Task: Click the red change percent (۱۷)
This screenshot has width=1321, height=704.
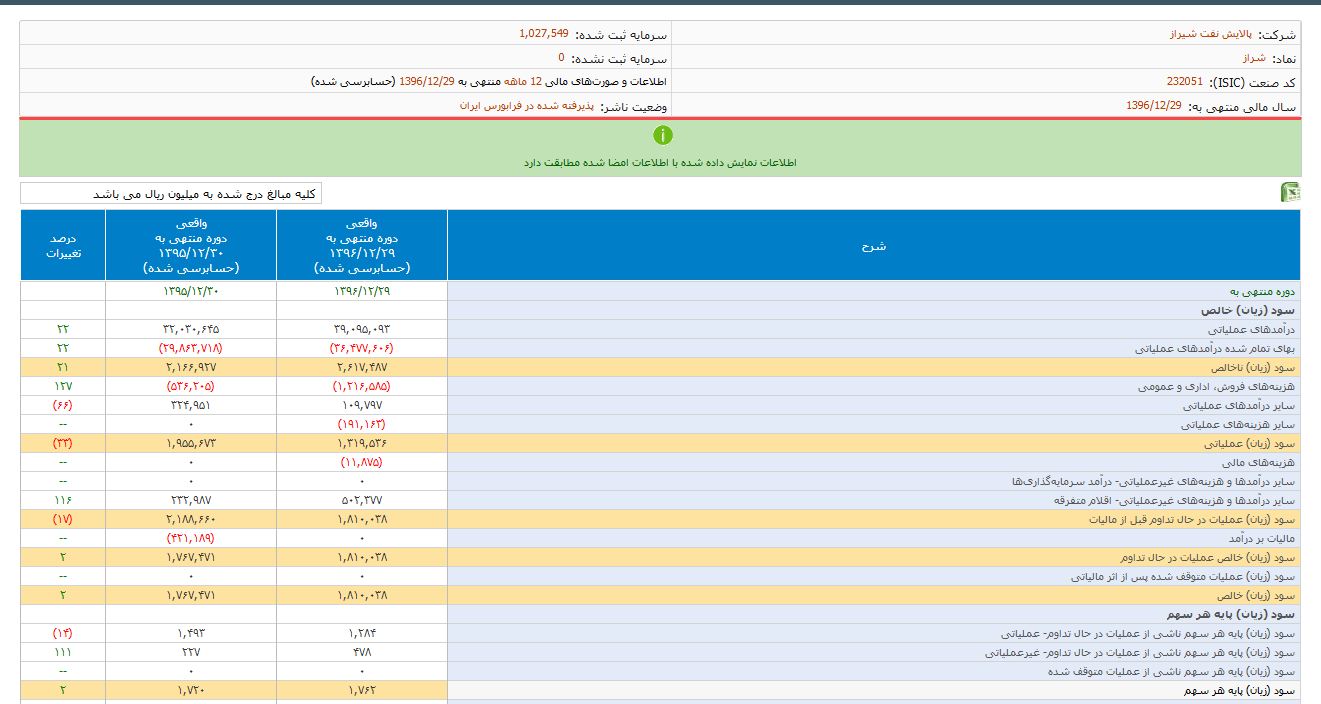Action: coord(62,519)
